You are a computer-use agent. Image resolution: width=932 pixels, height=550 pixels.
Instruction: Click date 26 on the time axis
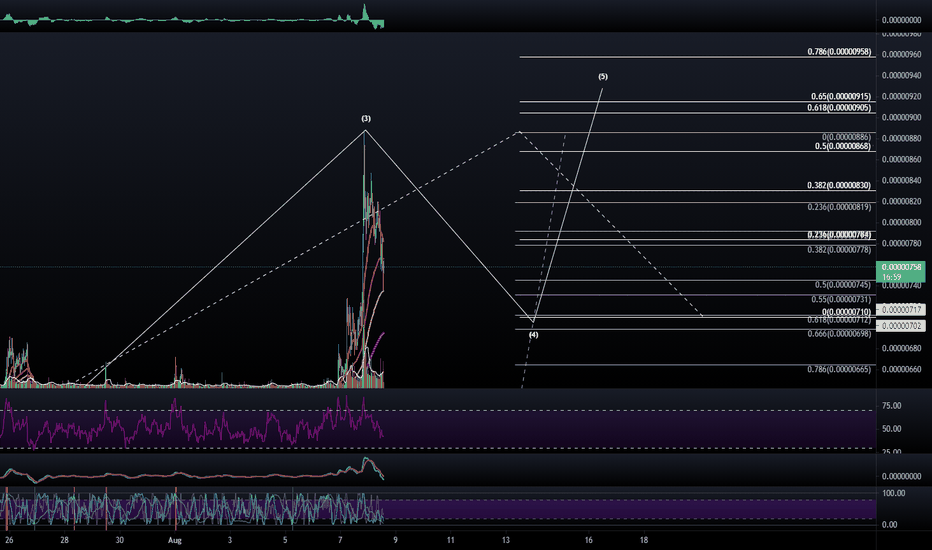(x=9, y=540)
